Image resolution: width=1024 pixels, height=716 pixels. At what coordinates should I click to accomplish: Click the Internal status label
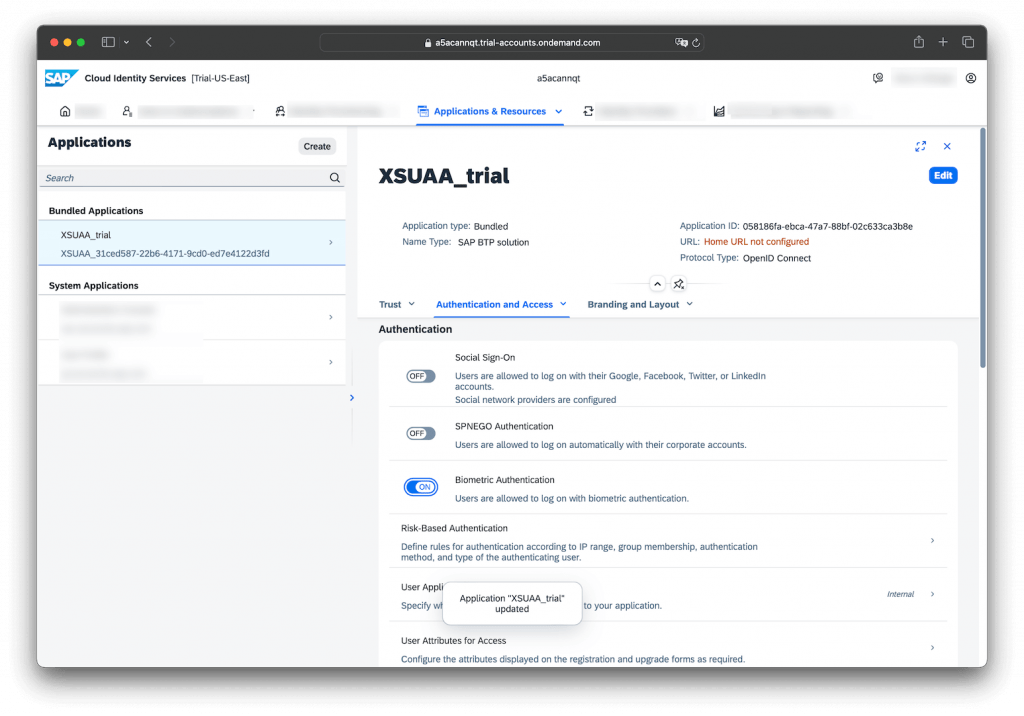tap(900, 594)
